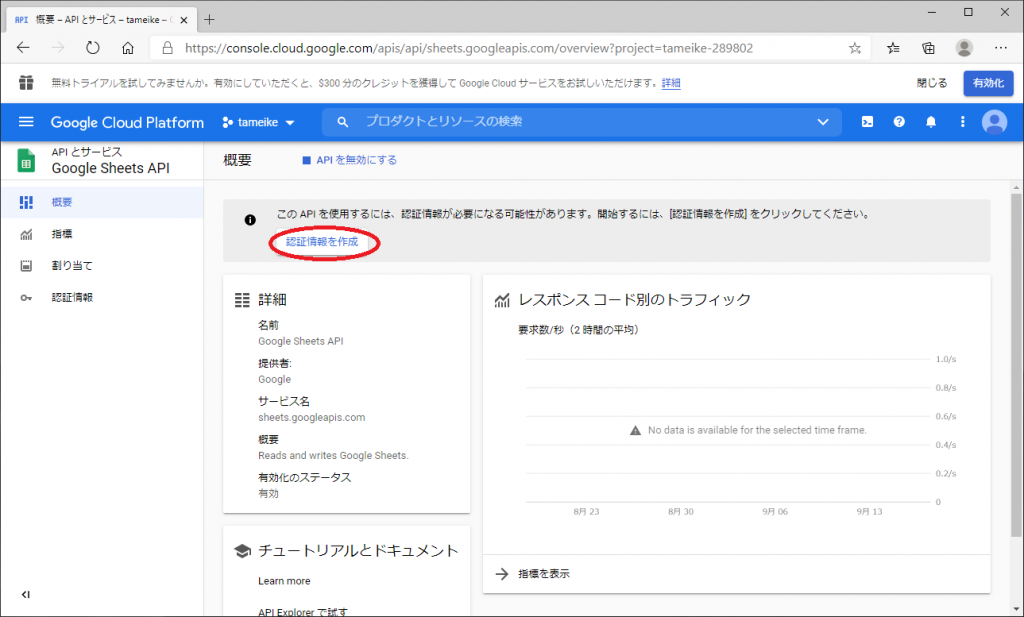Open the hamburger navigation menu
The height and width of the screenshot is (617, 1024).
click(x=26, y=122)
